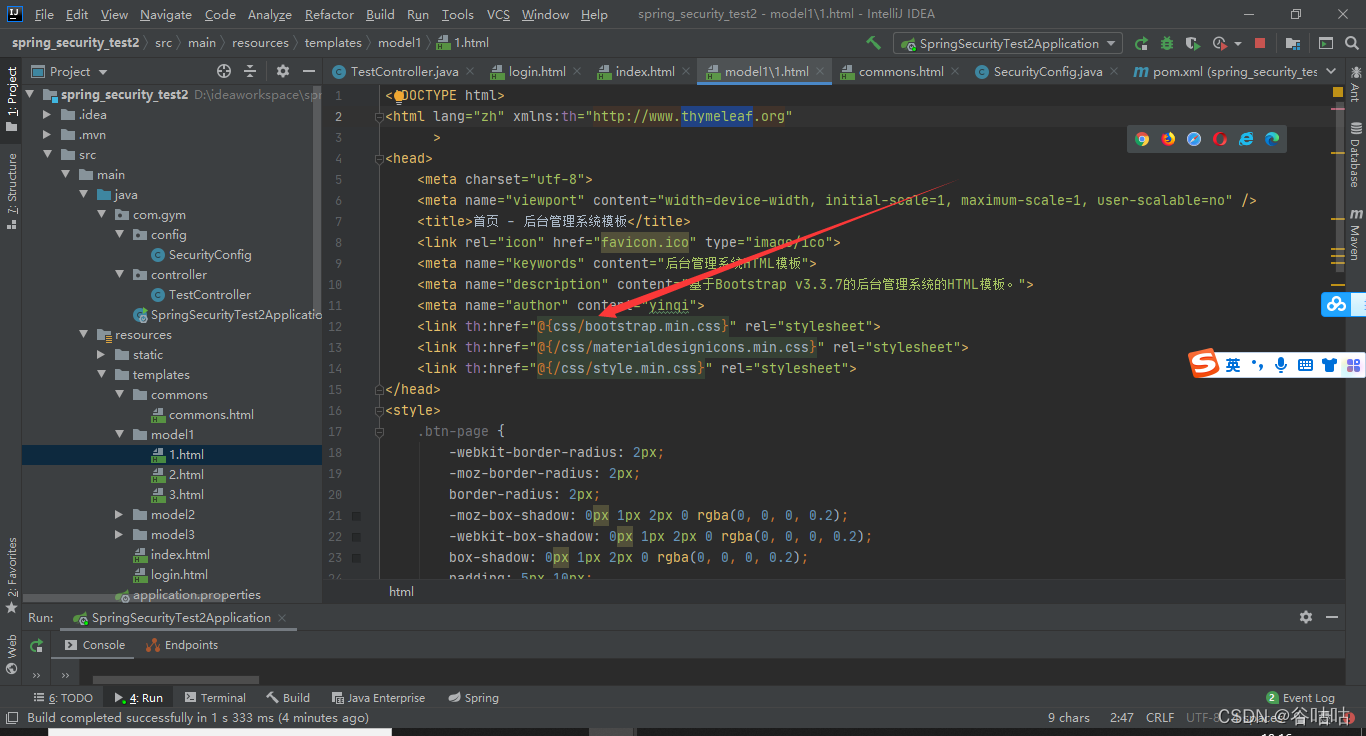Open the page in Opera browser
1366x736 pixels.
point(1220,139)
